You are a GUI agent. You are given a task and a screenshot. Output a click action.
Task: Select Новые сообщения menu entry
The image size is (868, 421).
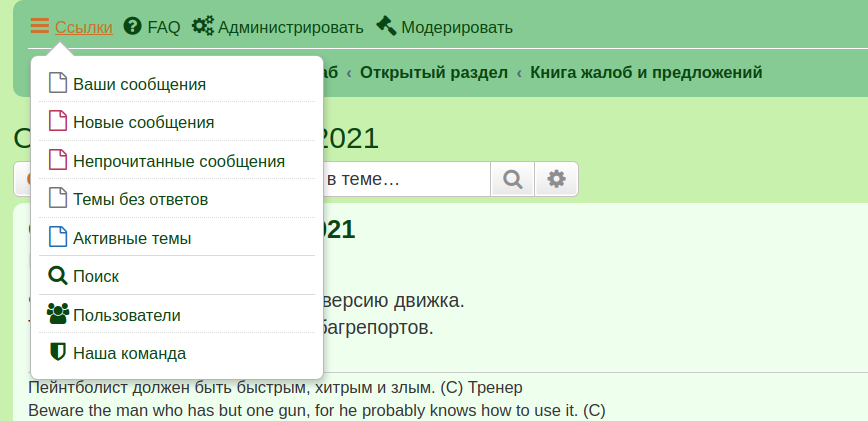(143, 122)
